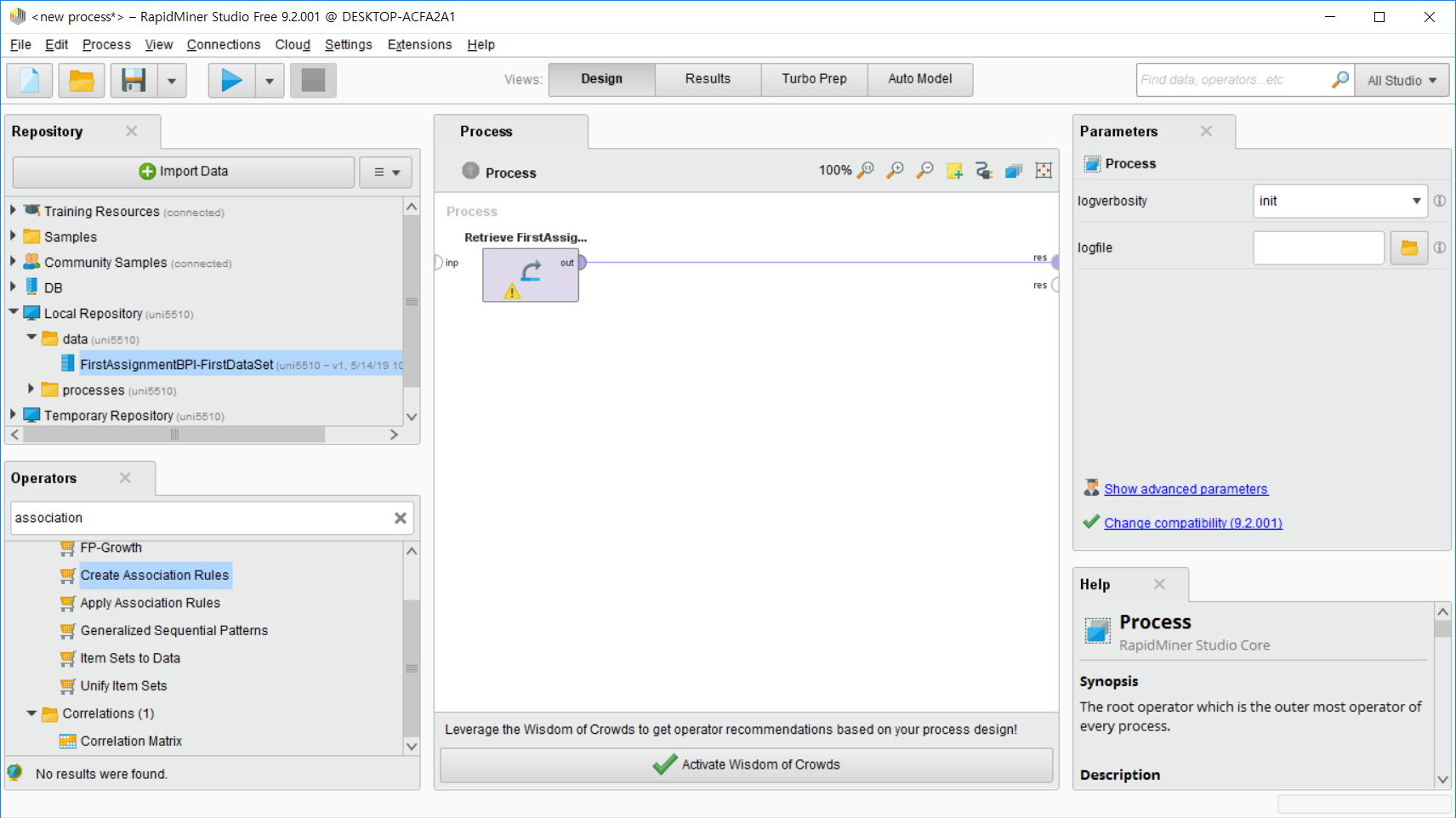Screen dimensions: 1456x818
Task: Select the Retrieve FirstAssig... operator box
Action: [531, 275]
